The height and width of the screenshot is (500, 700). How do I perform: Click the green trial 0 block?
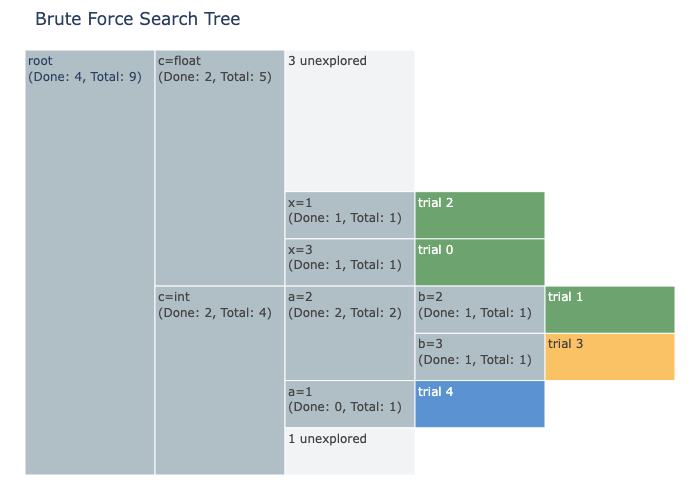point(480,262)
